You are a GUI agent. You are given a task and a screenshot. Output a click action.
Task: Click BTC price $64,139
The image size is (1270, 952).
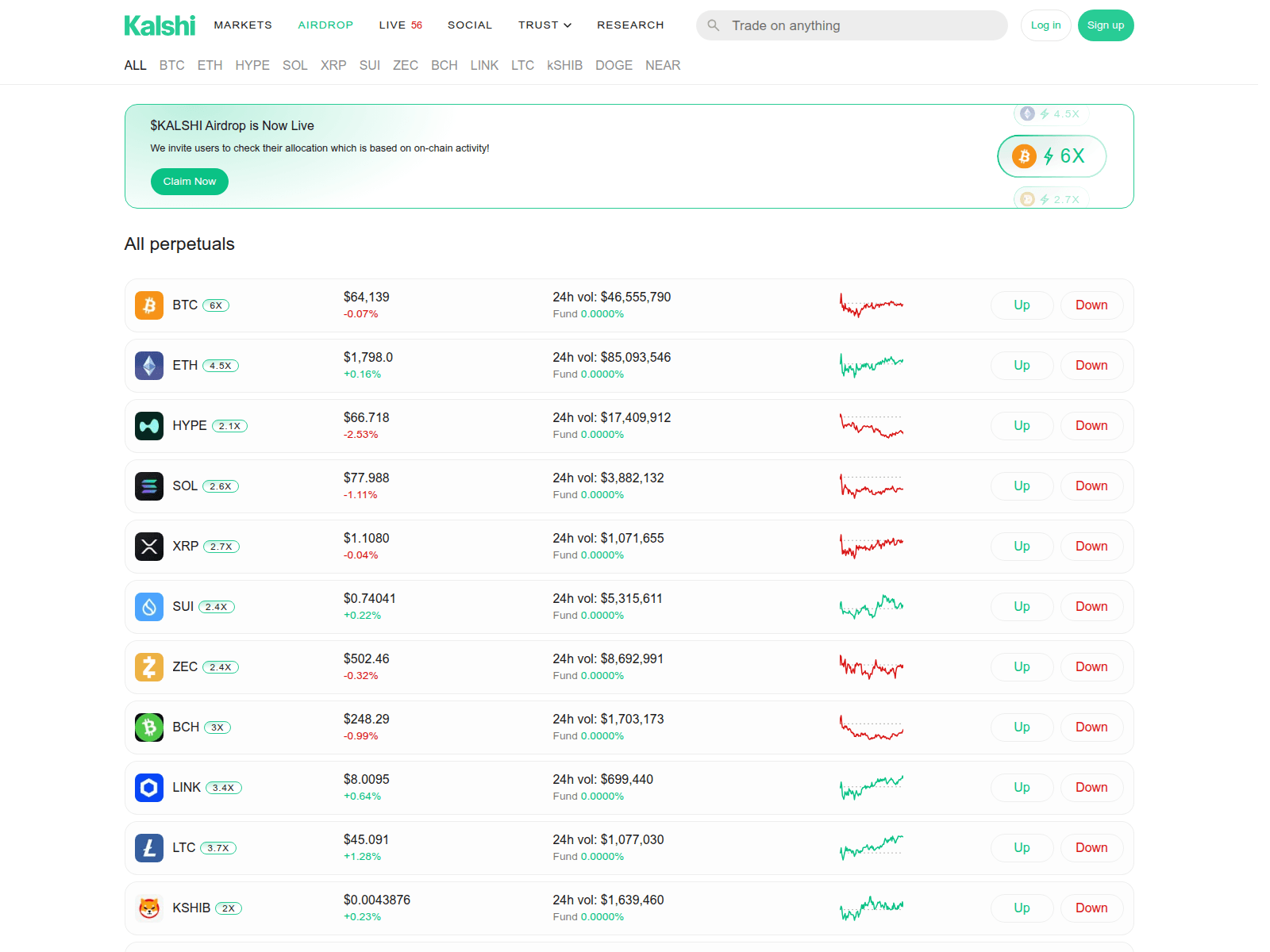tap(367, 297)
